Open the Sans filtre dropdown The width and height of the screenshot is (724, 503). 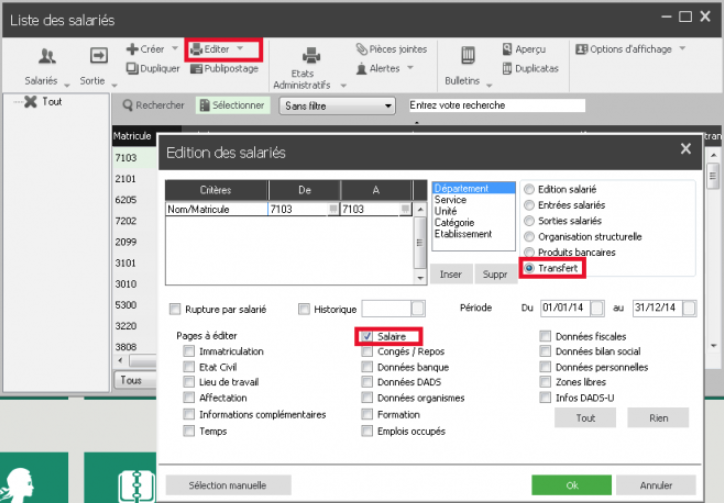pos(337,105)
